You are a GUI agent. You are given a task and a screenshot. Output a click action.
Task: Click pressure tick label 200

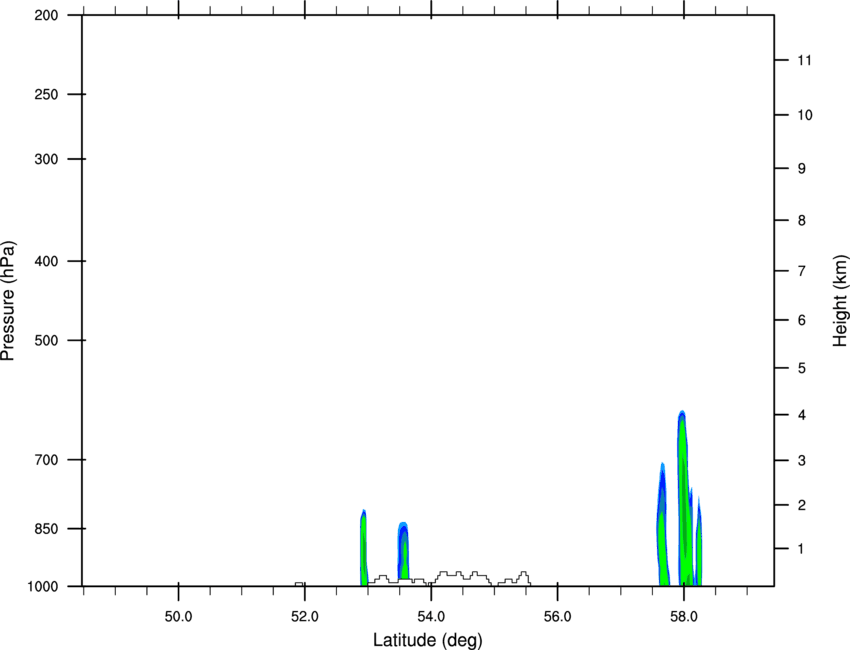[46, 15]
